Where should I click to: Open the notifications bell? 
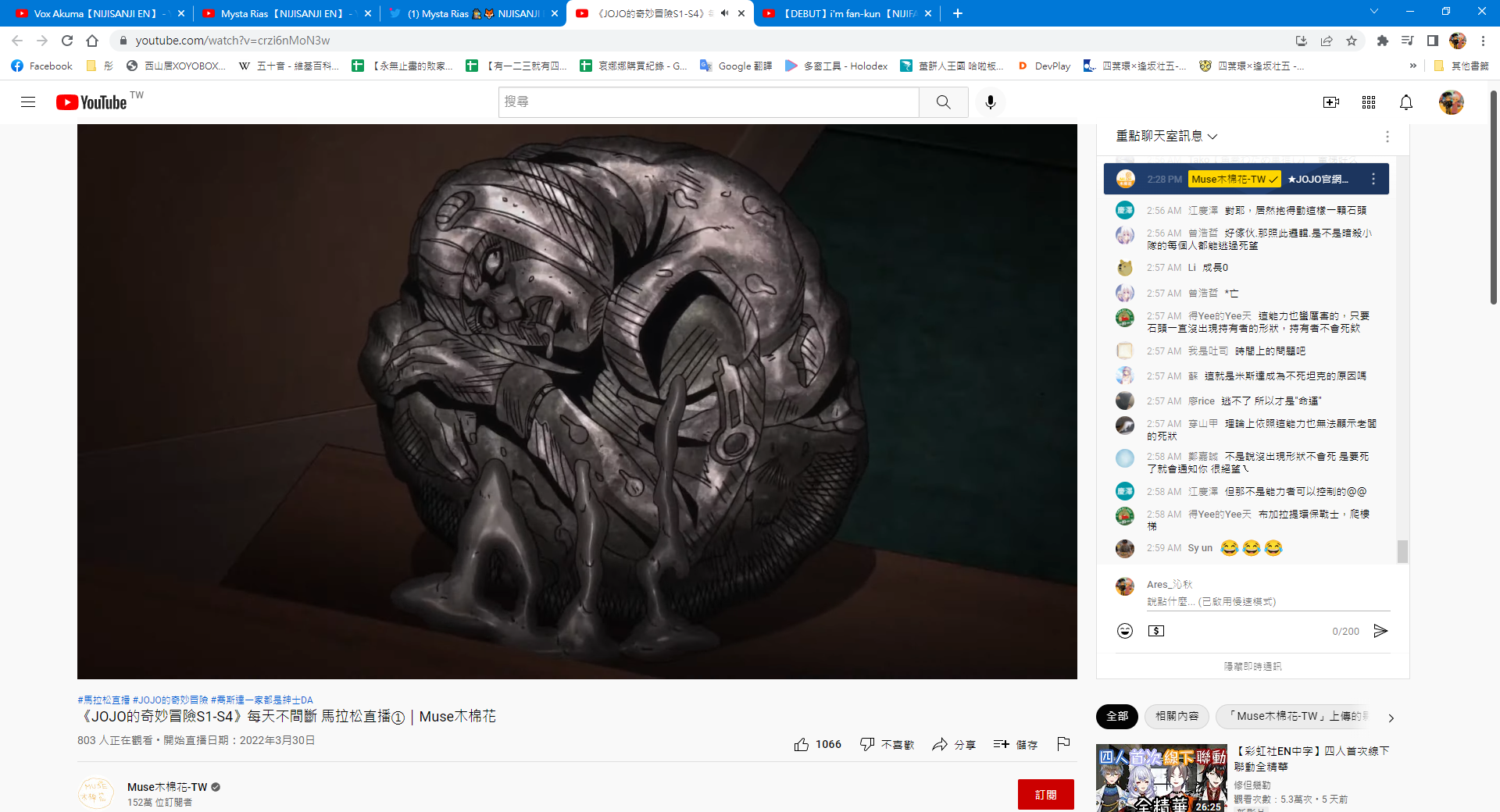pos(1406,102)
